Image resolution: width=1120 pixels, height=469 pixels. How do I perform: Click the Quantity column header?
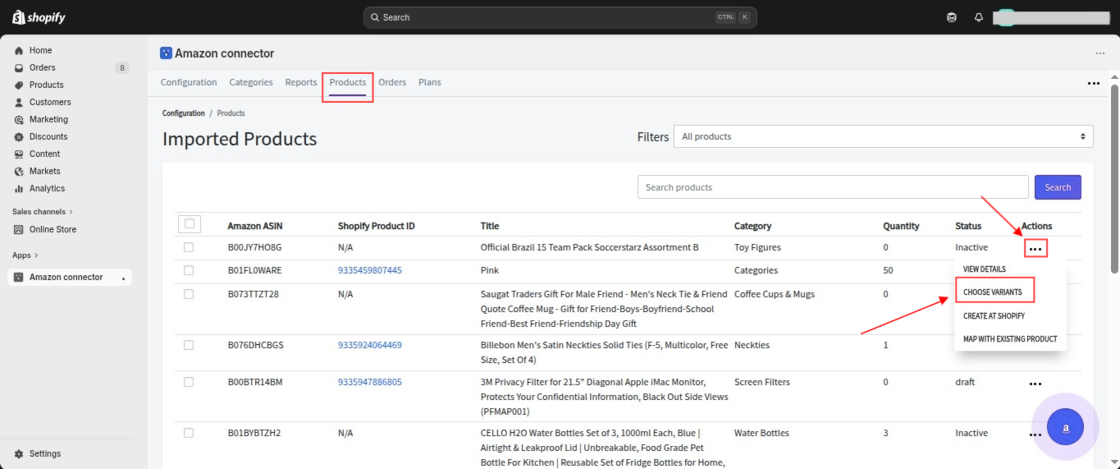pos(901,226)
